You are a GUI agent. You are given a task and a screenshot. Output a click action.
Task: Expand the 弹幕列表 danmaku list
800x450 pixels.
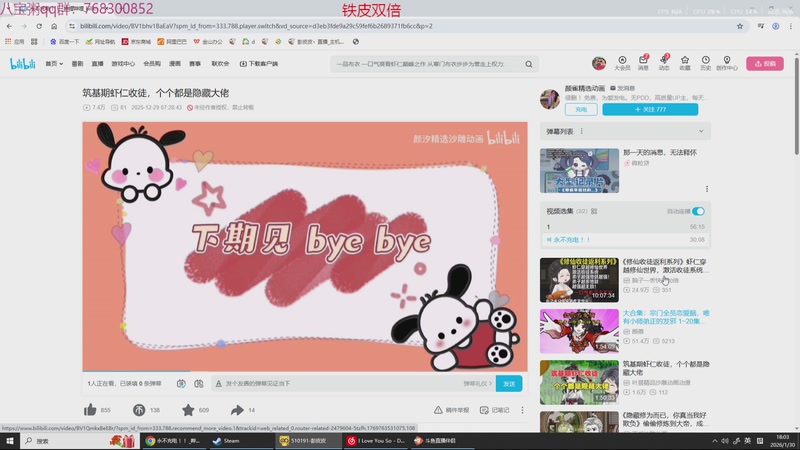701,132
